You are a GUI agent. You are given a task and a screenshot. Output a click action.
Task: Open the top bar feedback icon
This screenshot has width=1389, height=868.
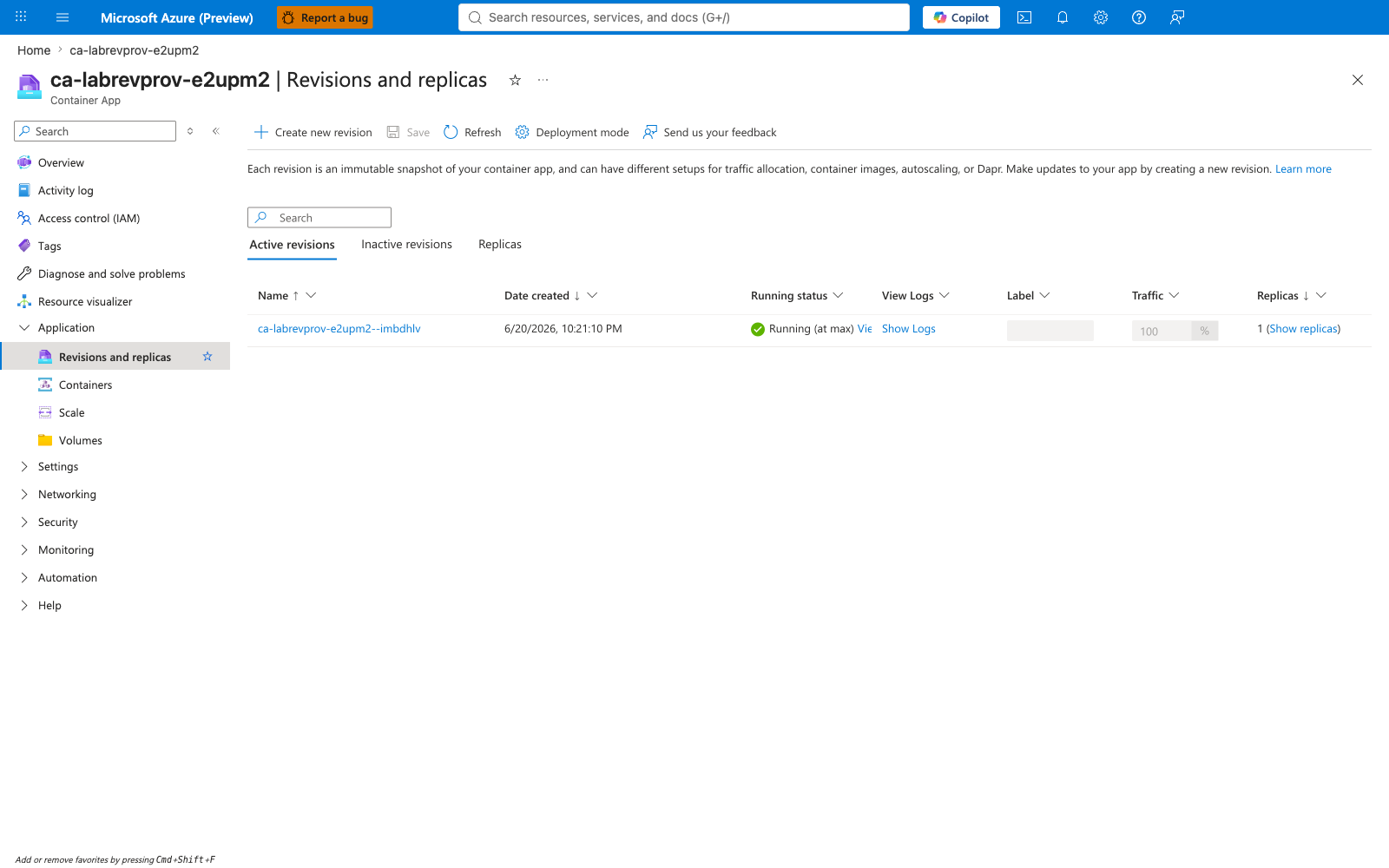(x=1177, y=17)
